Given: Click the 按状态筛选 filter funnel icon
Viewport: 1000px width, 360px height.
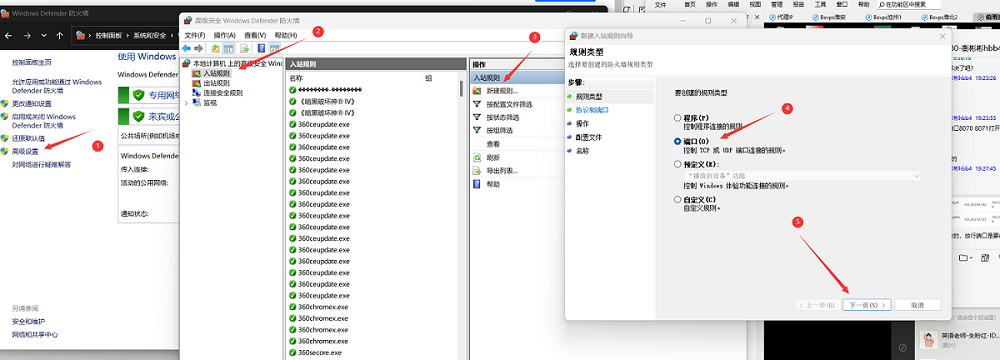Looking at the screenshot, I should (477, 117).
